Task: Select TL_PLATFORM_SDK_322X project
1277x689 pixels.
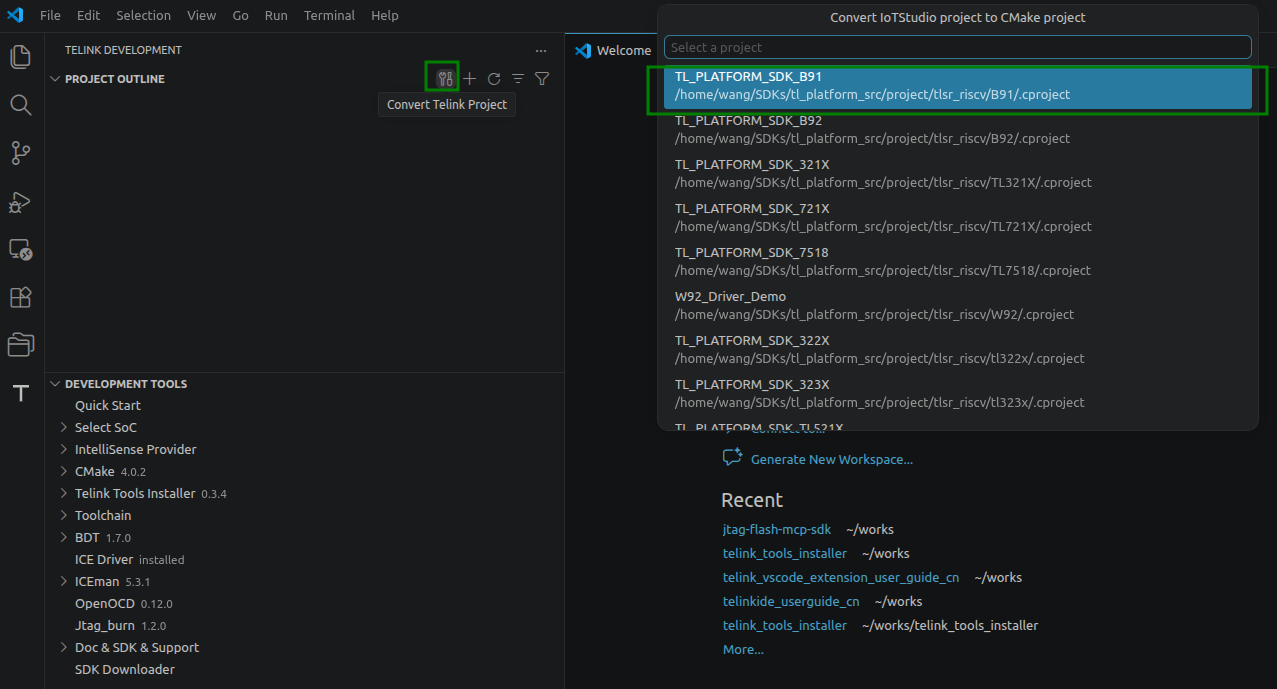Action: click(x=958, y=350)
